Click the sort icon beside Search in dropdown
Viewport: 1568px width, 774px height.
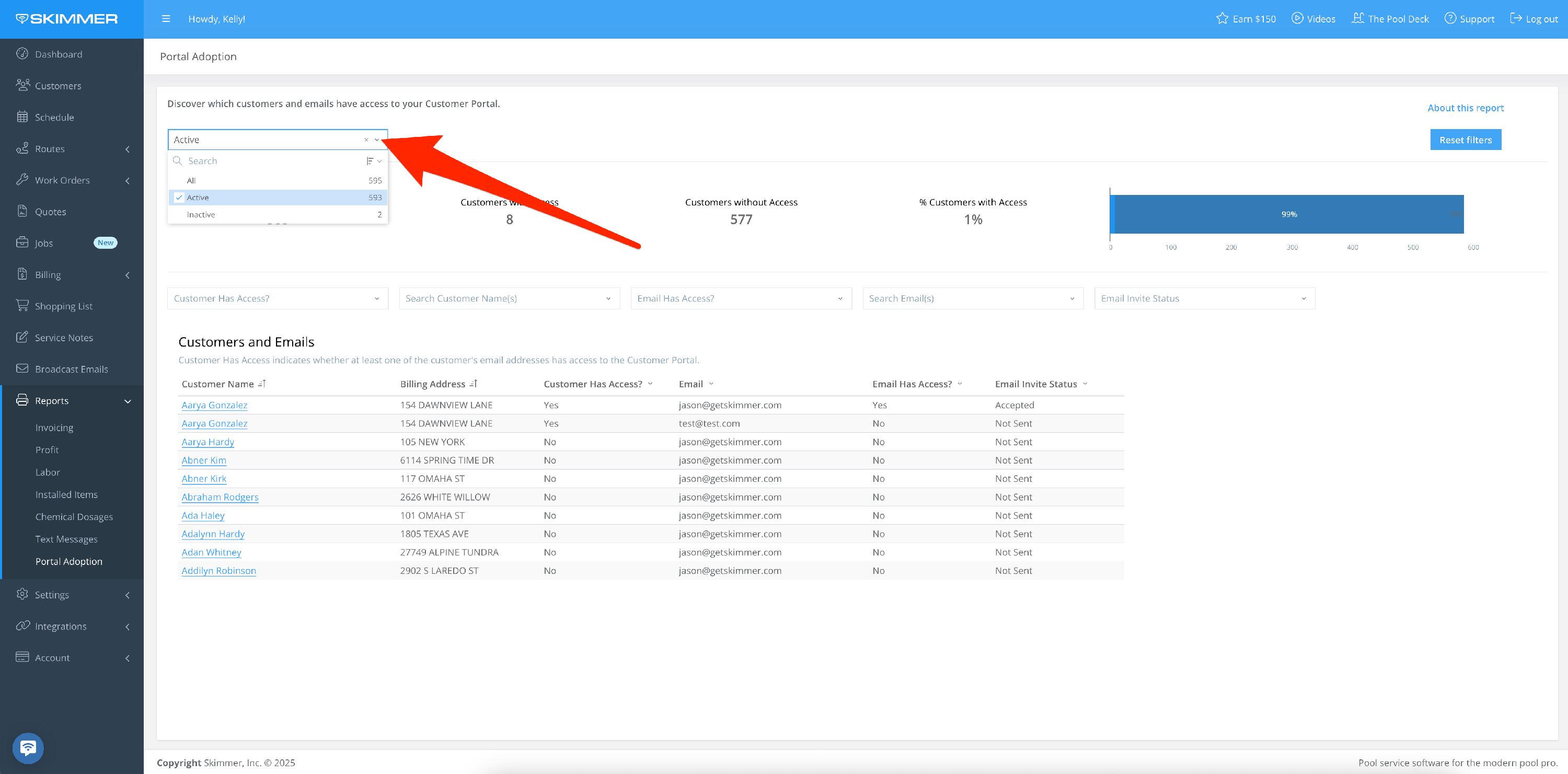click(371, 161)
